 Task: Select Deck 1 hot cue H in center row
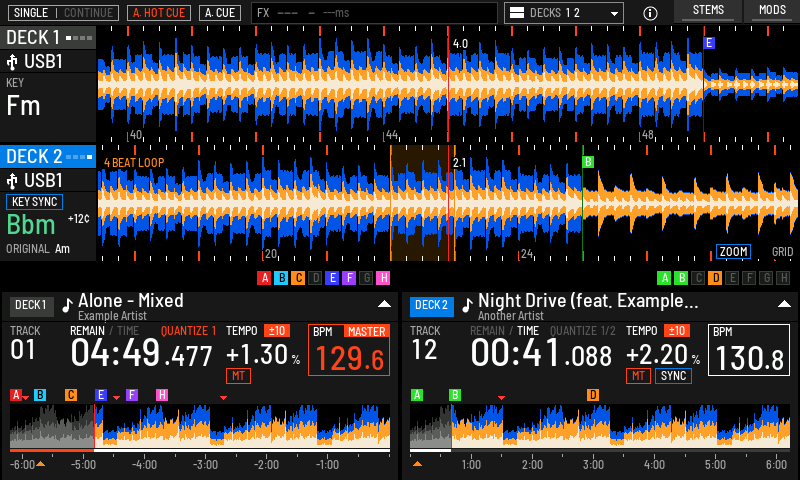point(383,278)
